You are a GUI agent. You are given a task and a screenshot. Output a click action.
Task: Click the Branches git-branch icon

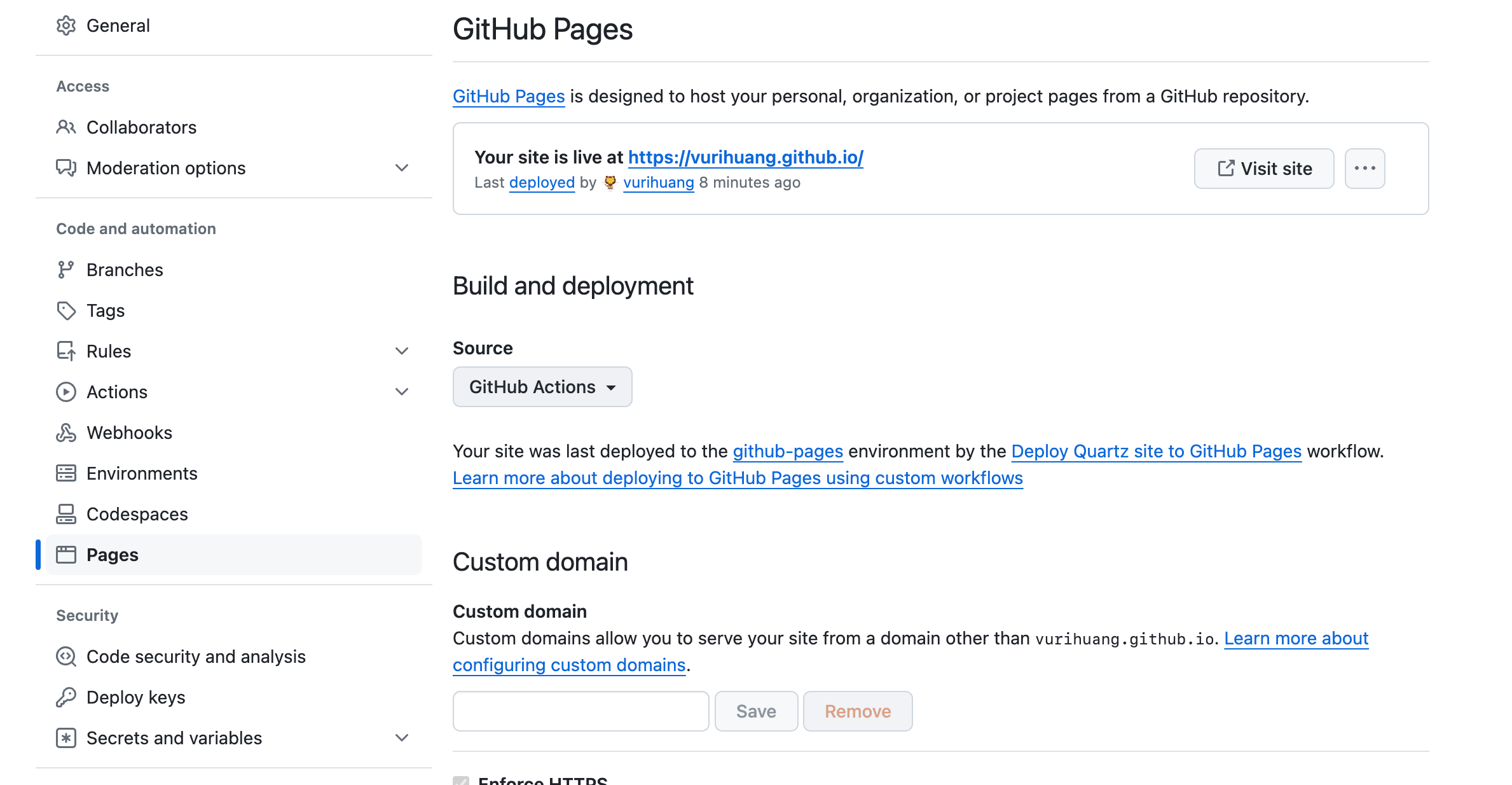(x=66, y=270)
